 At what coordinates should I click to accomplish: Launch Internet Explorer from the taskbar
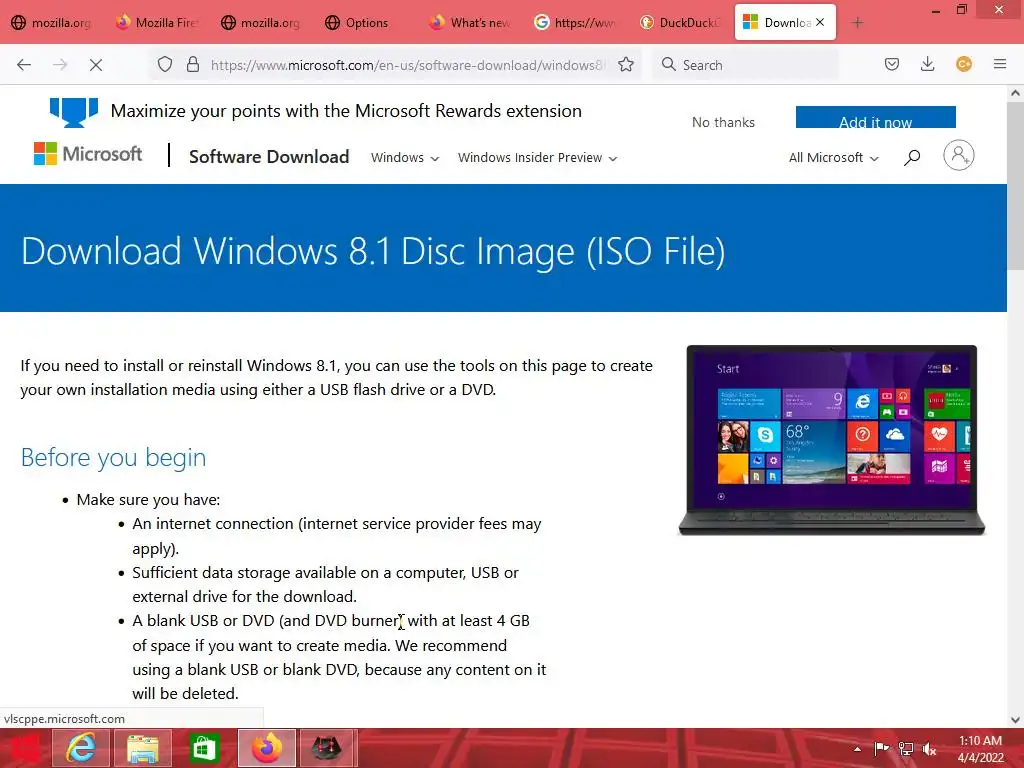point(80,748)
